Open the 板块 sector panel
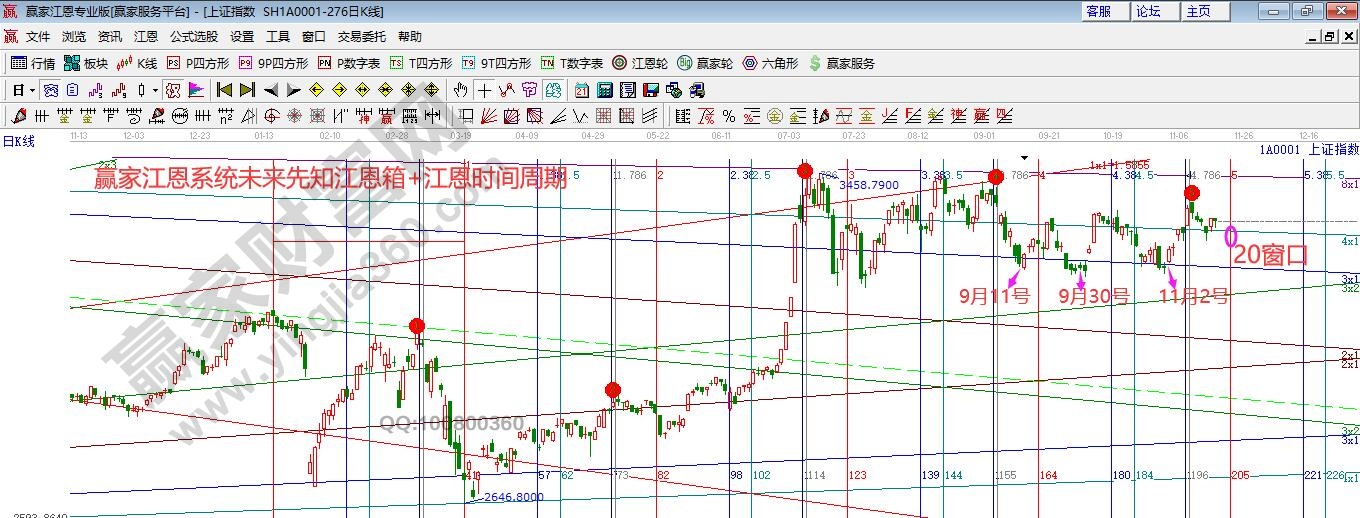Image resolution: width=1360 pixels, height=518 pixels. tap(86, 63)
